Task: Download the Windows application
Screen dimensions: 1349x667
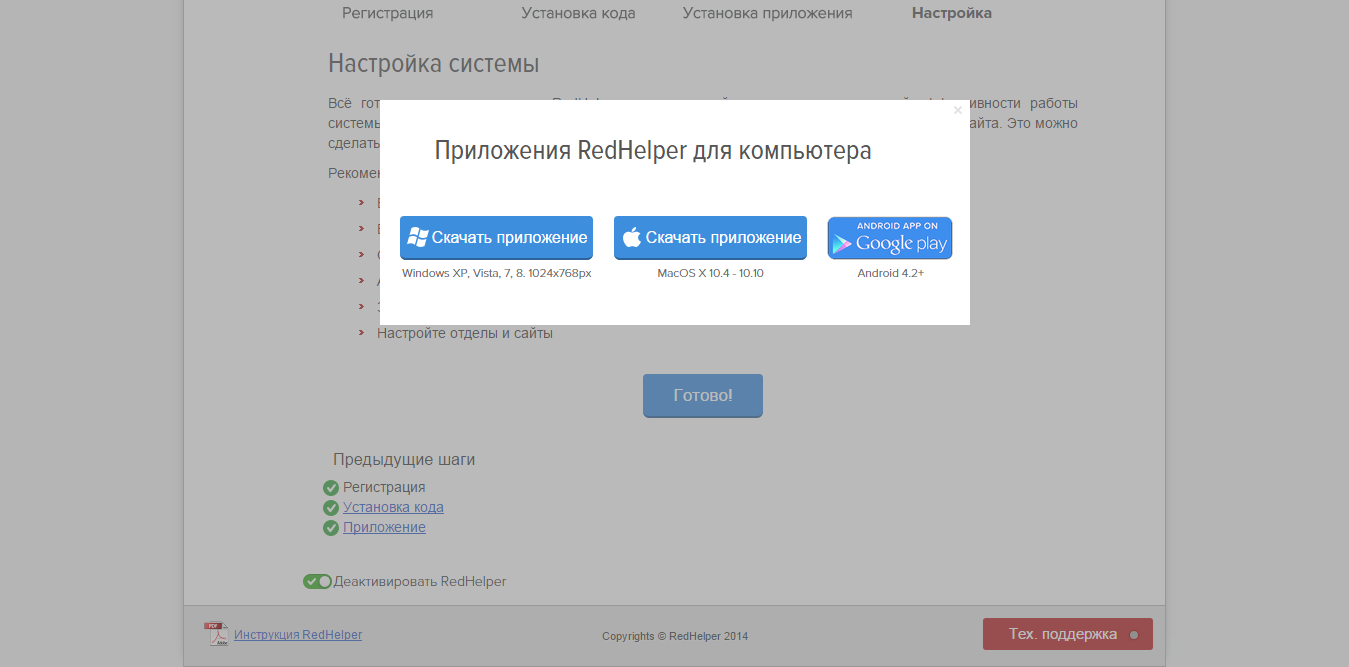Action: tap(496, 238)
